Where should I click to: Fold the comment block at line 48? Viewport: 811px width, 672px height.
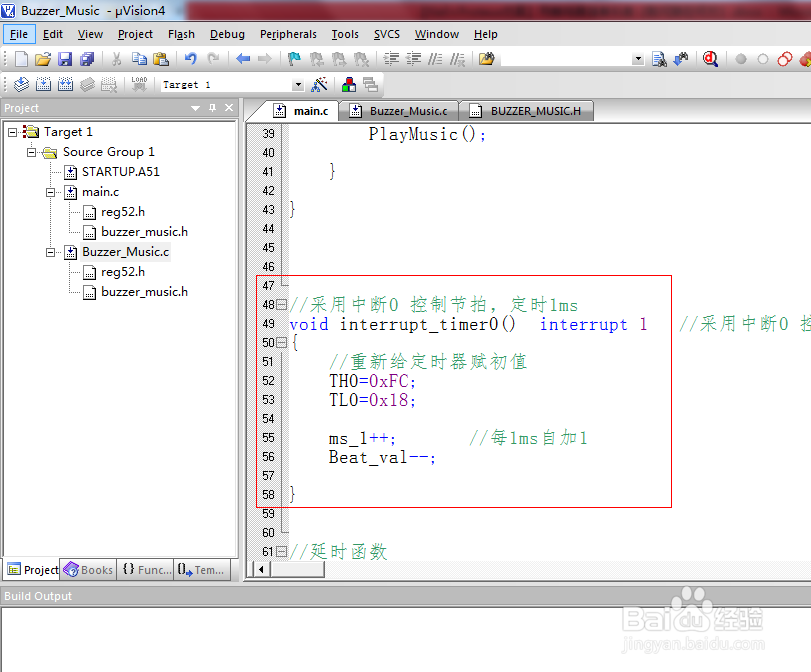281,305
